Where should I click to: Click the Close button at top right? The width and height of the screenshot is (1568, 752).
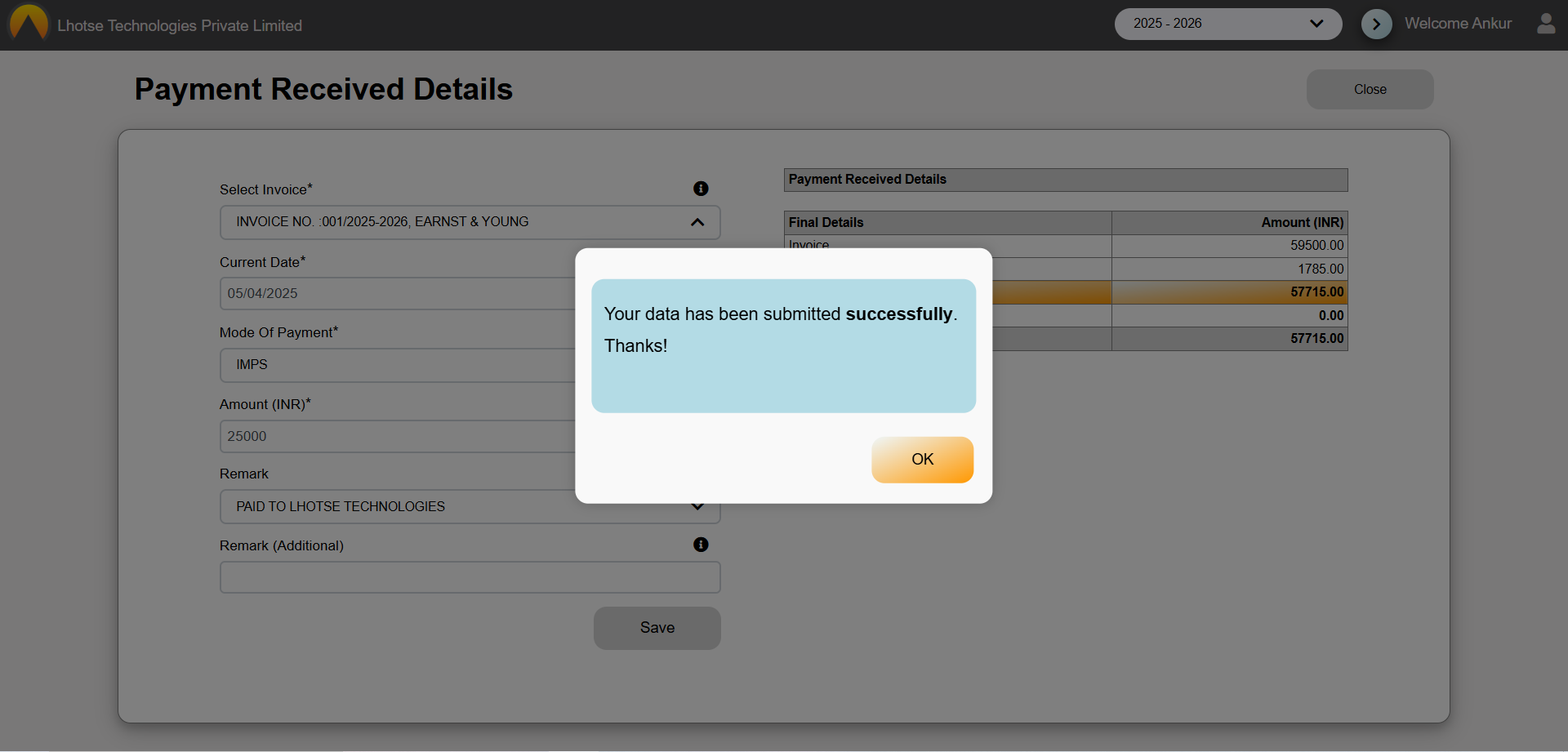tap(1370, 89)
